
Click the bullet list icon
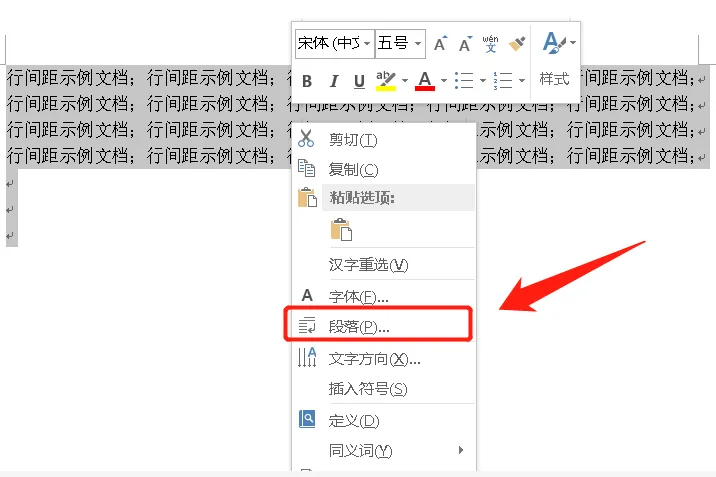click(462, 80)
